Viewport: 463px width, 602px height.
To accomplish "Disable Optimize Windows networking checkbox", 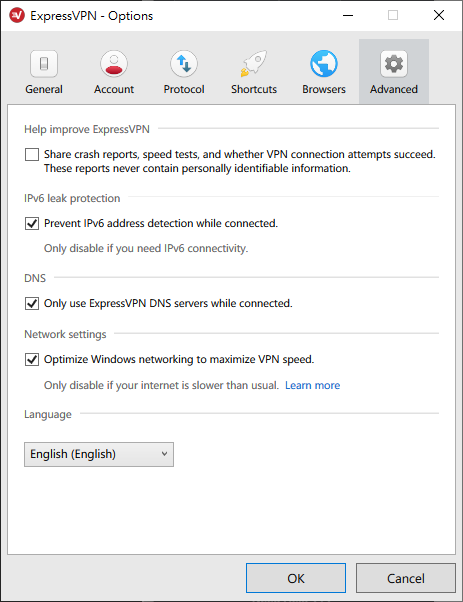I will [x=32, y=360].
